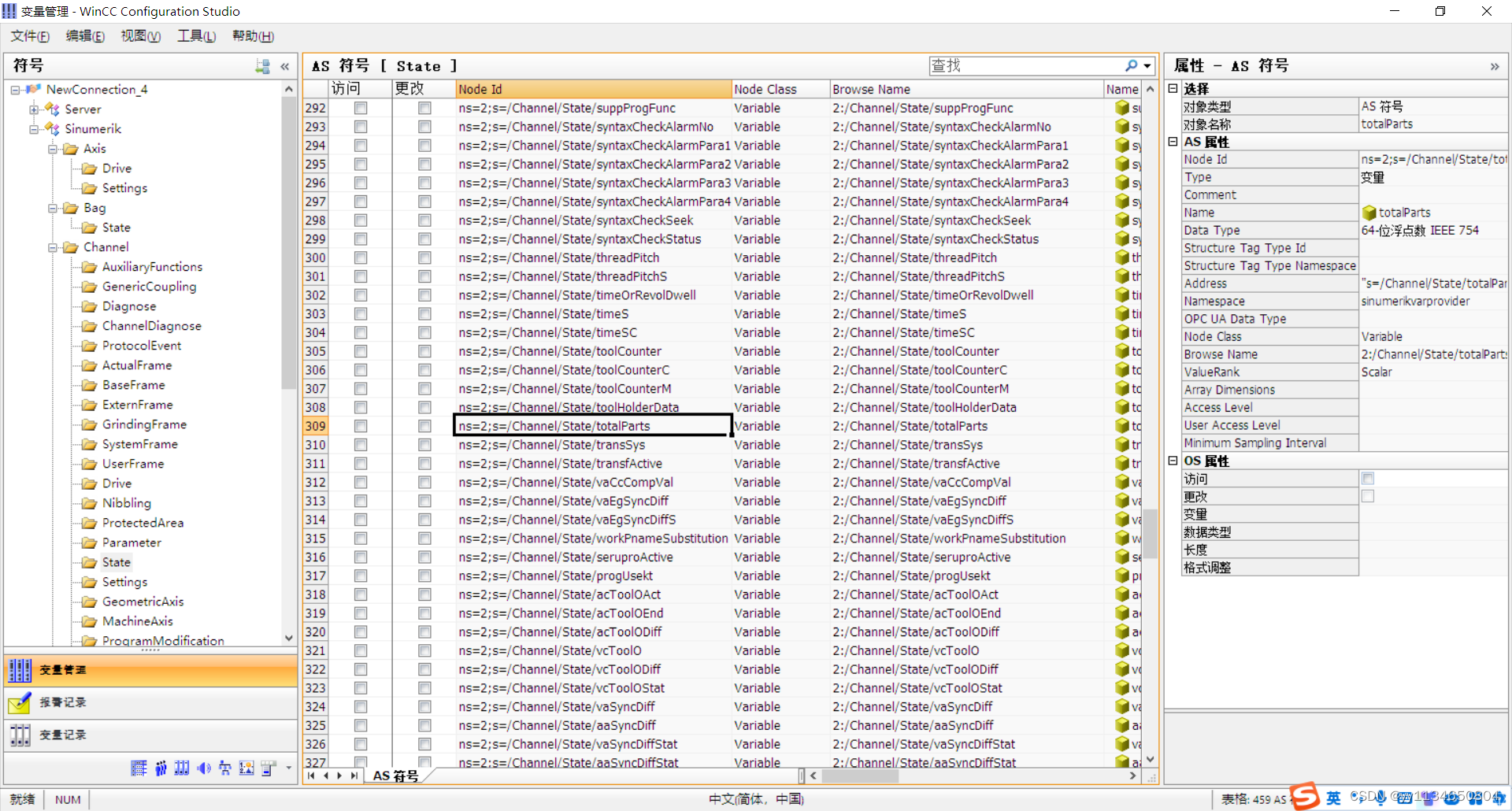Open the 视图(V) menu

click(x=141, y=36)
